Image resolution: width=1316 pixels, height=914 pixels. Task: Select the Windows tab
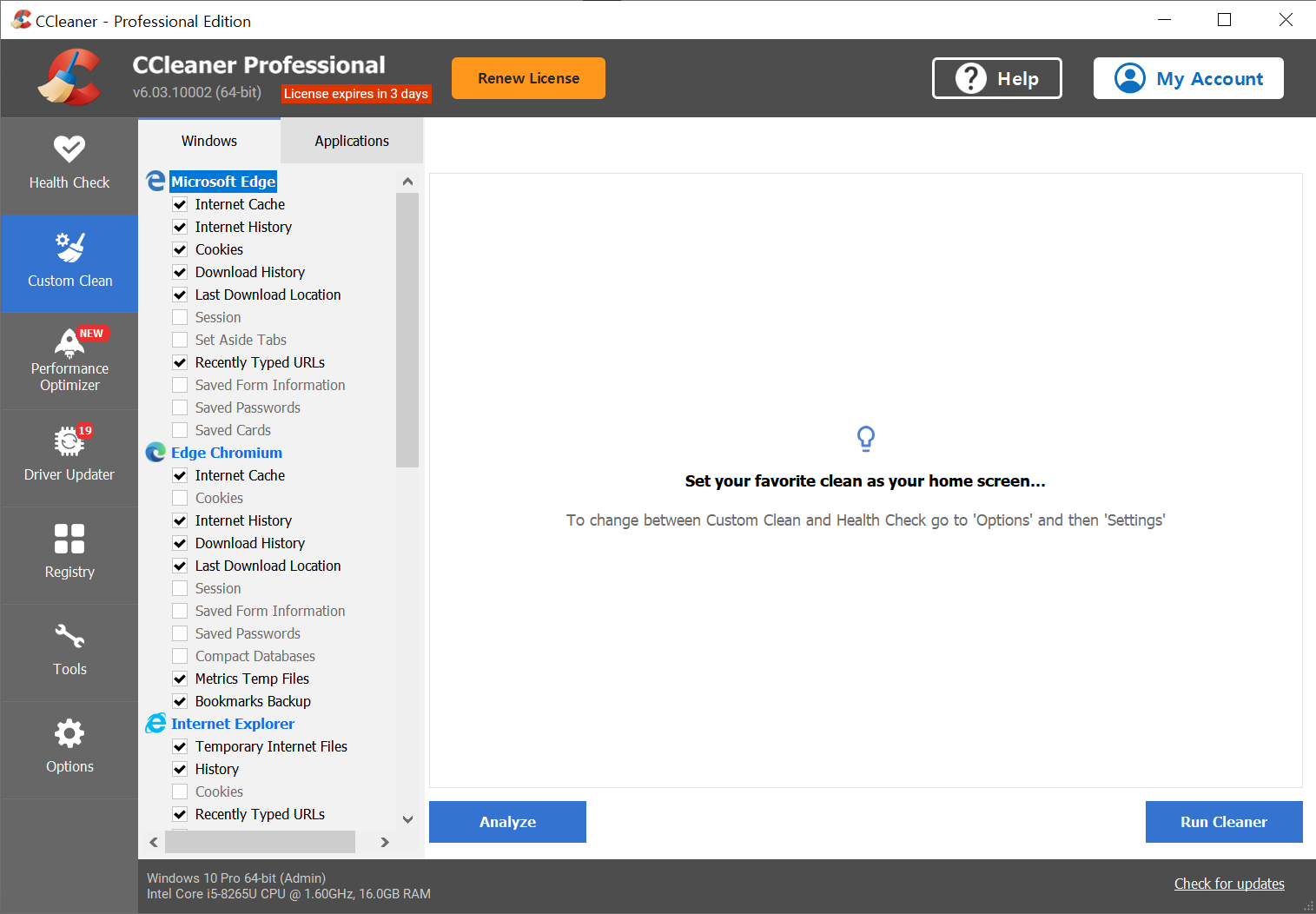tap(208, 140)
